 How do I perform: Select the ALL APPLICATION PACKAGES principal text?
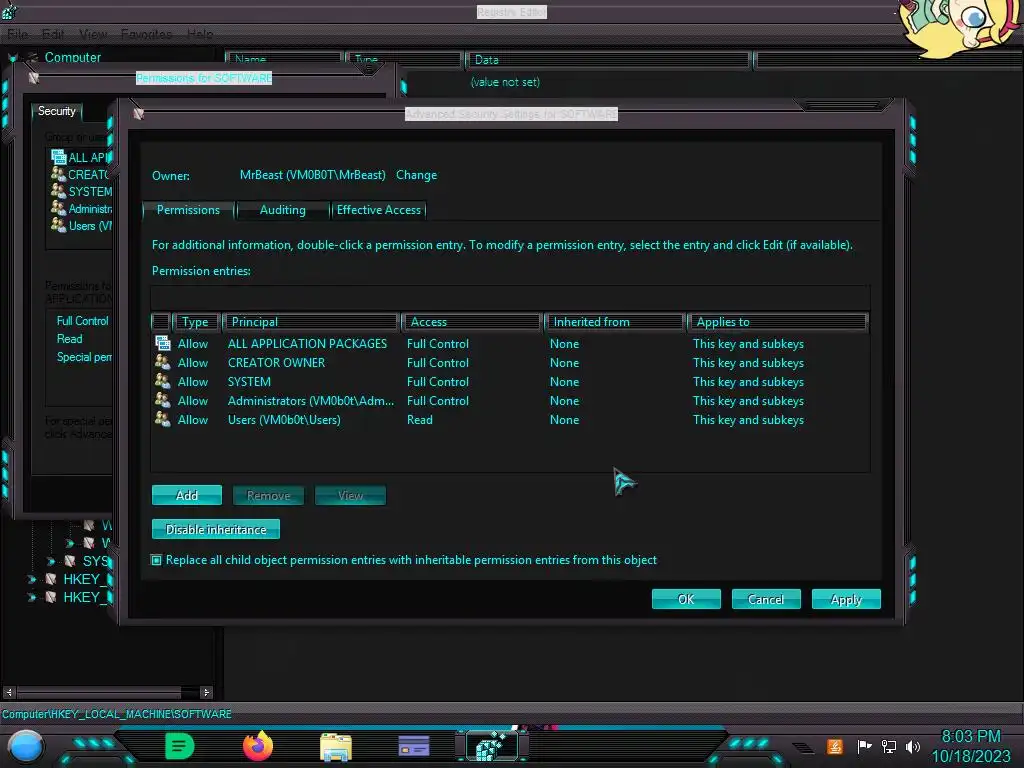click(x=307, y=344)
